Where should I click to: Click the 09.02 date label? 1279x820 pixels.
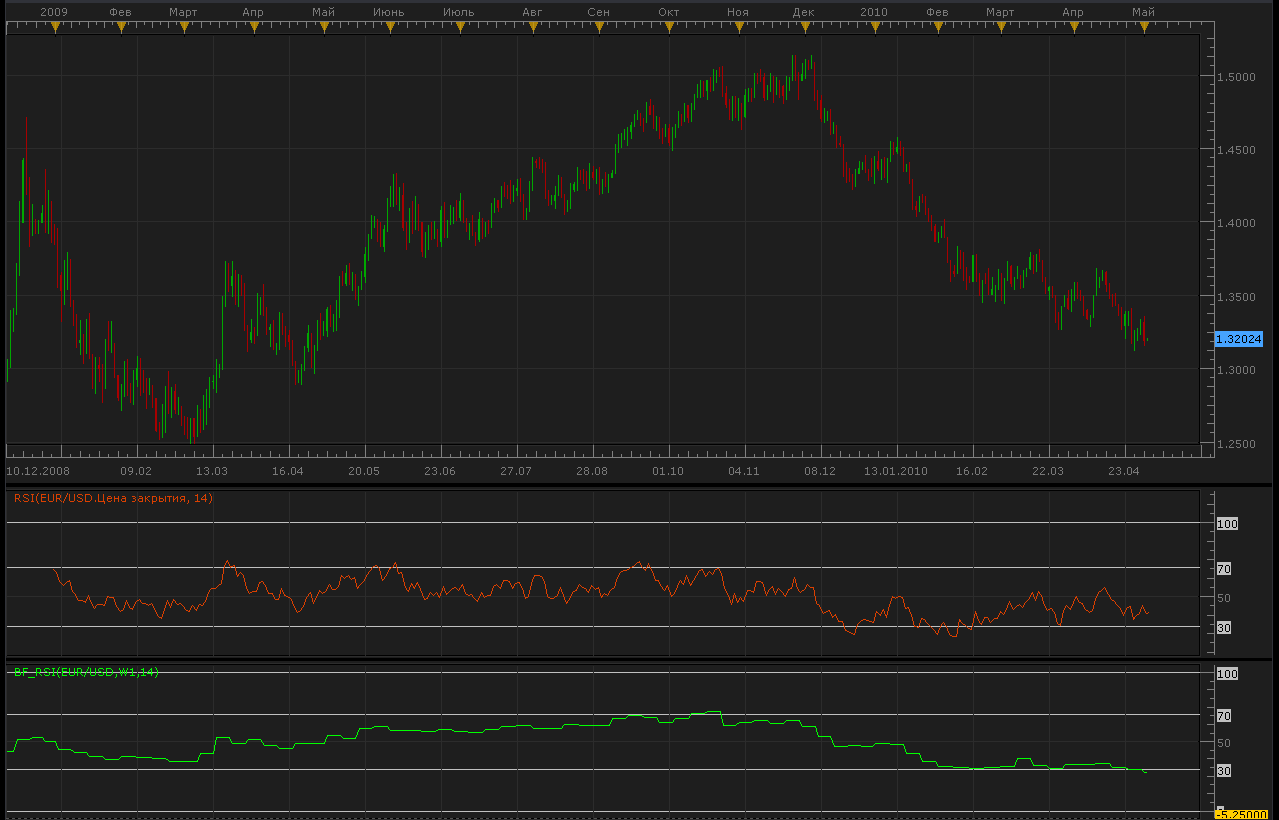136,470
